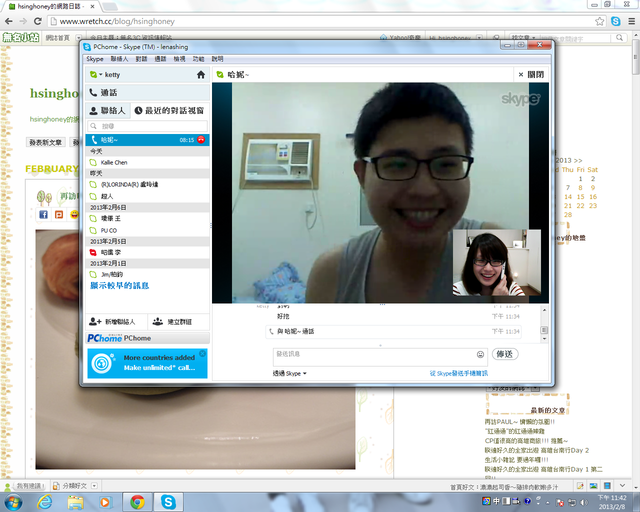Open the 說明 help menu

coord(217,59)
